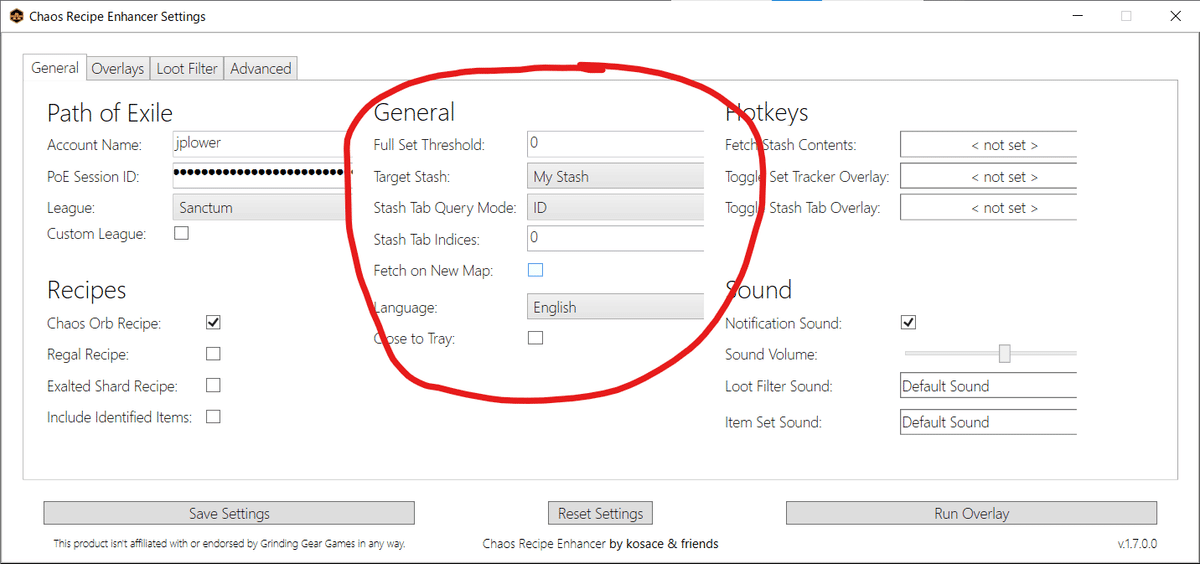Open the Overlays tab
The width and height of the screenshot is (1200, 564).
click(118, 69)
